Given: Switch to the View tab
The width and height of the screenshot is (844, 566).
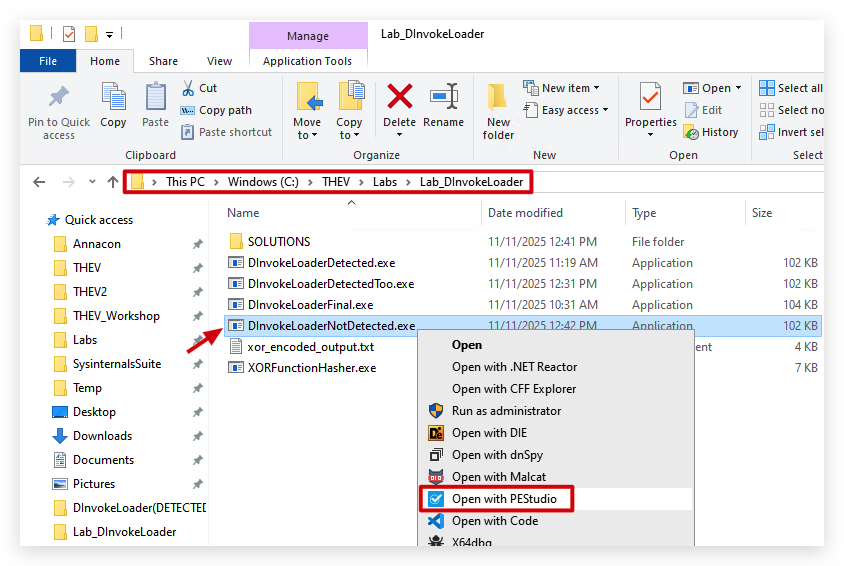Looking at the screenshot, I should coord(220,61).
